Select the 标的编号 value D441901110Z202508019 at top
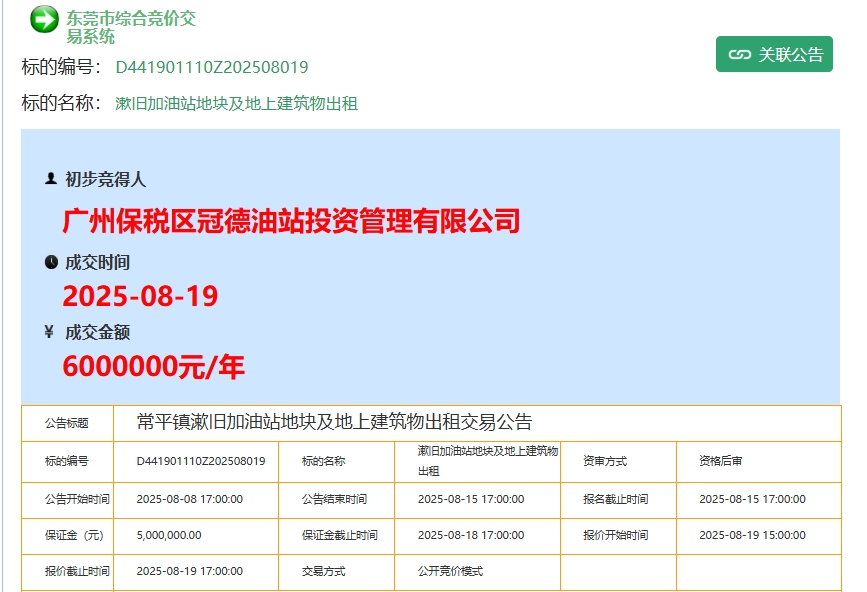The height and width of the screenshot is (592, 867). pos(212,67)
